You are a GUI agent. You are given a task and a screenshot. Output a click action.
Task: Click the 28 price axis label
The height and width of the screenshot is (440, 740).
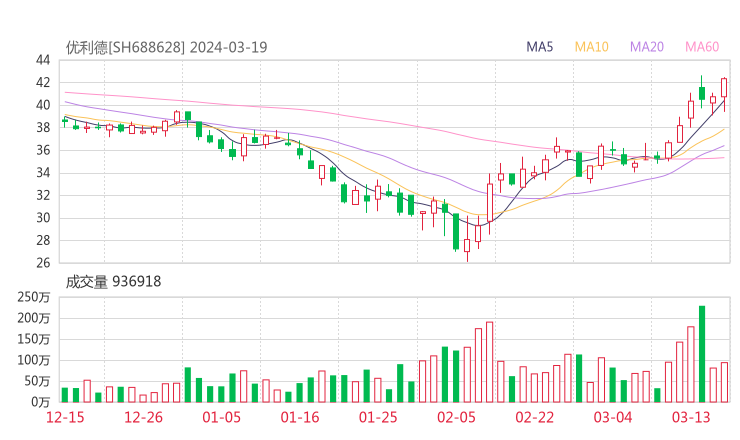(43, 240)
